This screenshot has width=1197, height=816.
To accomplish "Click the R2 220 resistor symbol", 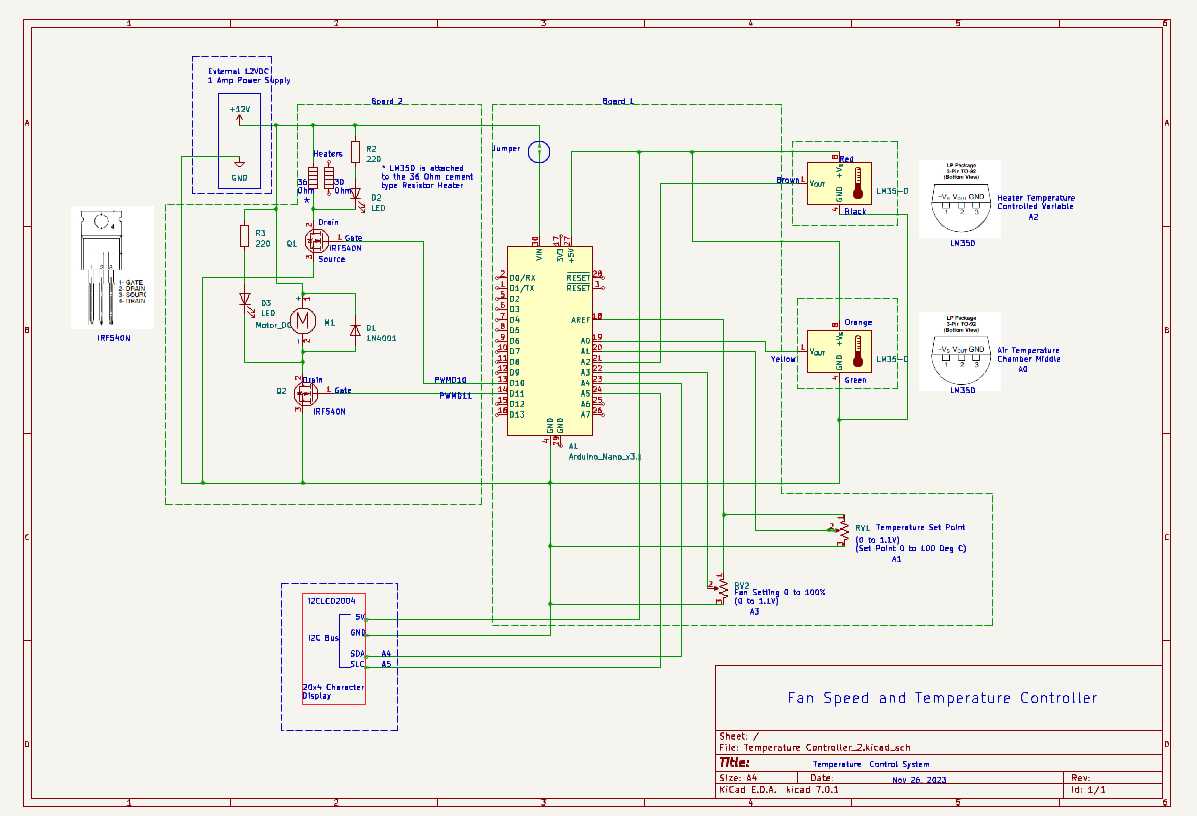I will click(x=355, y=152).
